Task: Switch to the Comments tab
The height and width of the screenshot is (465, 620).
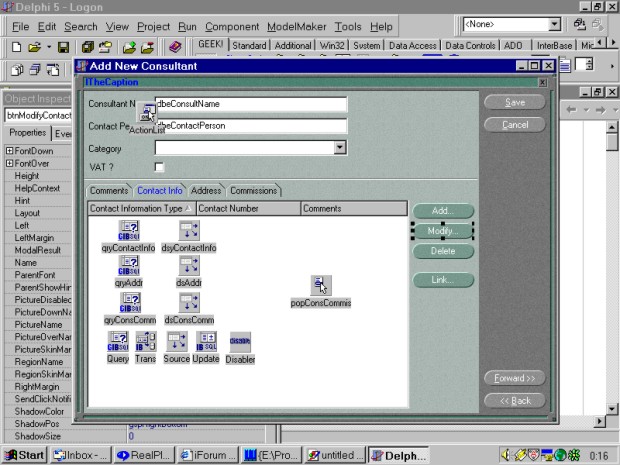Action: (x=109, y=191)
